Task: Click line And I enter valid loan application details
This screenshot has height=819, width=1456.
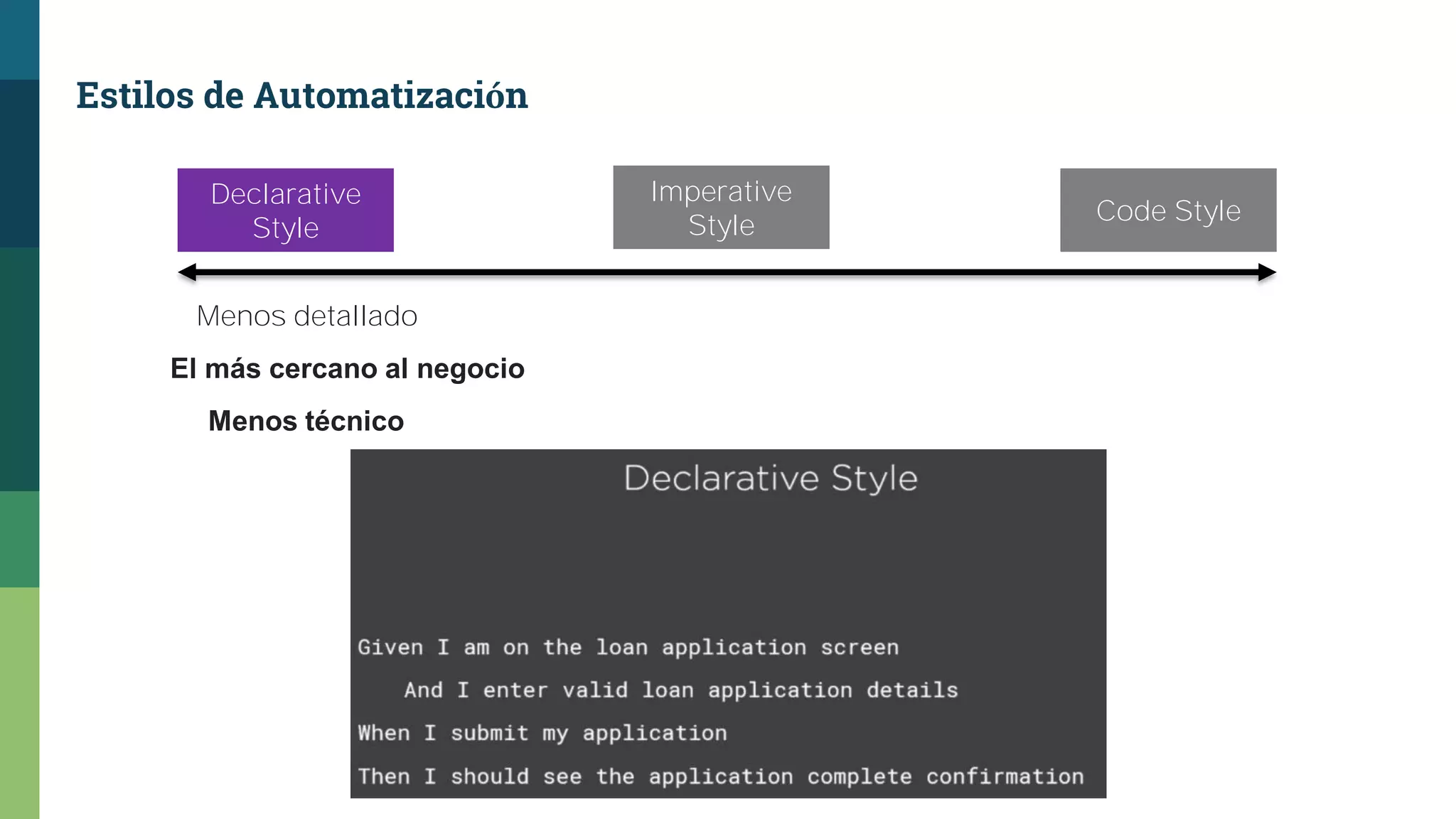Action: [681, 690]
